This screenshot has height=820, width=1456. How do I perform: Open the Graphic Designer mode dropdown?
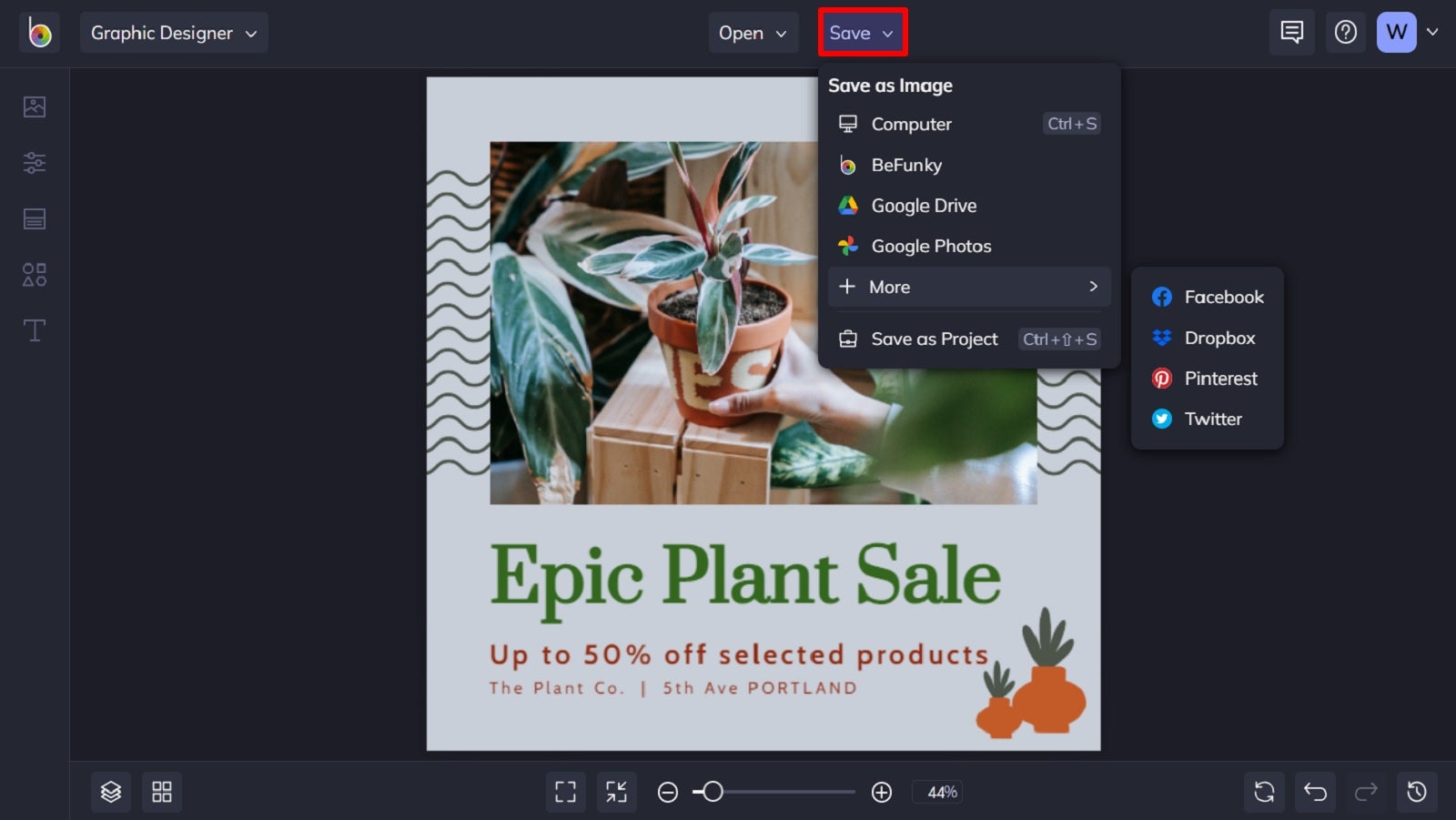[174, 33]
